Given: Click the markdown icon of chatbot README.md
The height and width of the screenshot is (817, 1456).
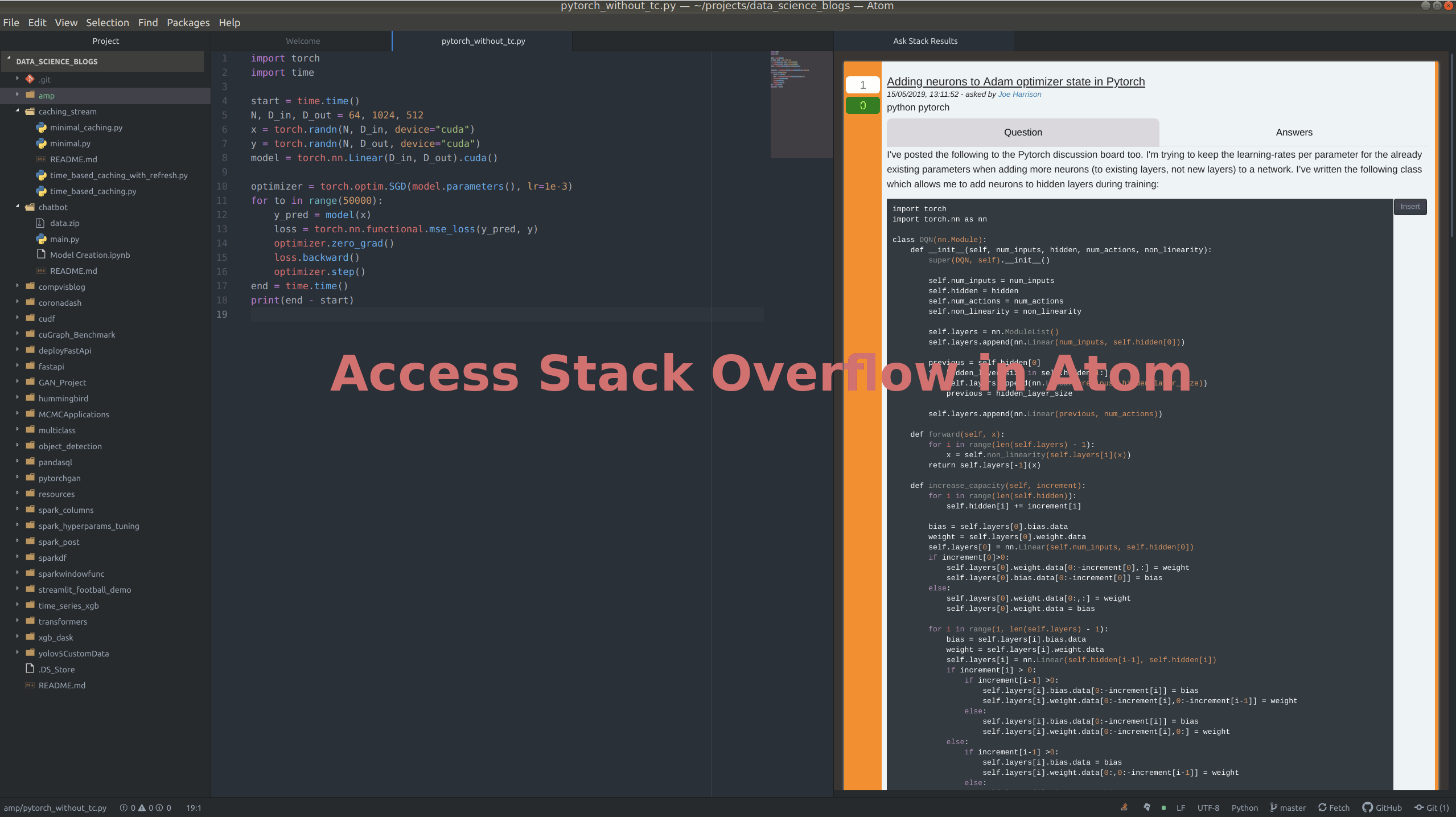Looking at the screenshot, I should point(42,270).
